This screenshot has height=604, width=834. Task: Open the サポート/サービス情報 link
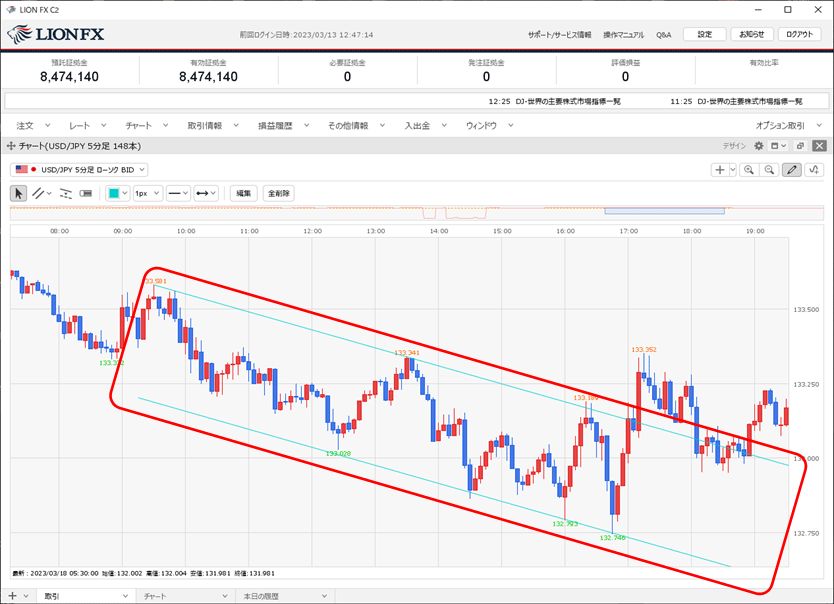coord(560,35)
